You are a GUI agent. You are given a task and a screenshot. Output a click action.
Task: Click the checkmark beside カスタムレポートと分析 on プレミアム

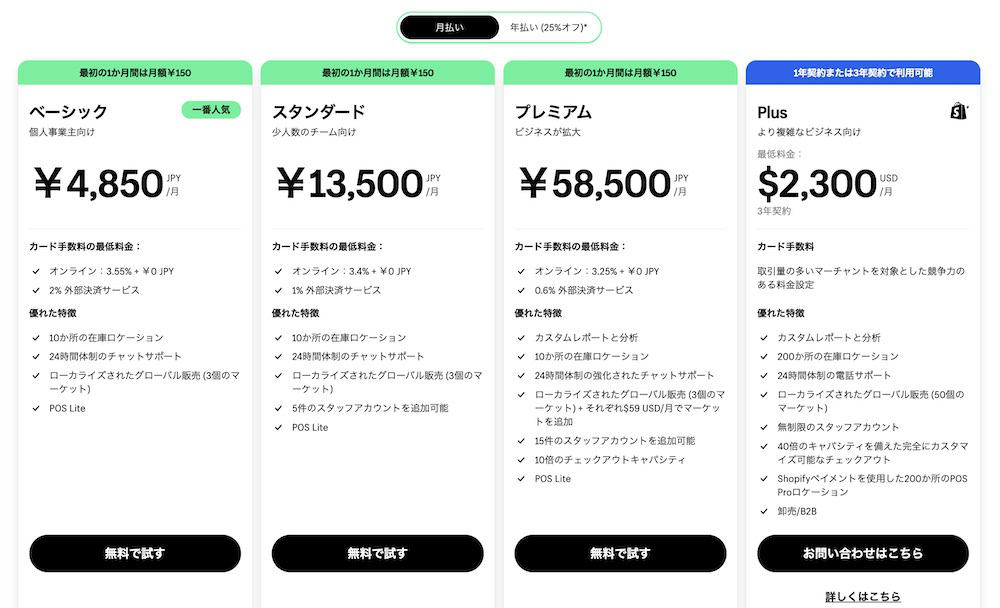pos(522,337)
